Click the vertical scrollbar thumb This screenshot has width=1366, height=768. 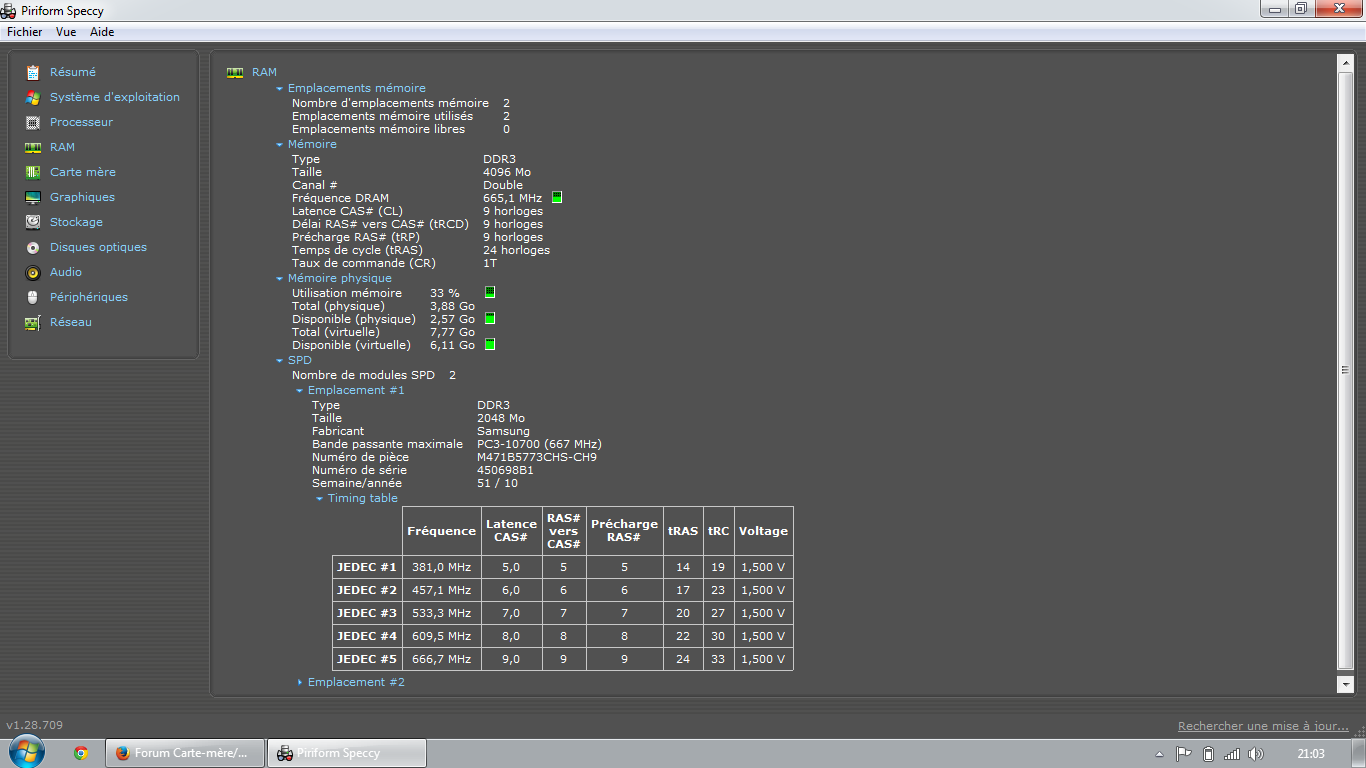tap(1345, 370)
